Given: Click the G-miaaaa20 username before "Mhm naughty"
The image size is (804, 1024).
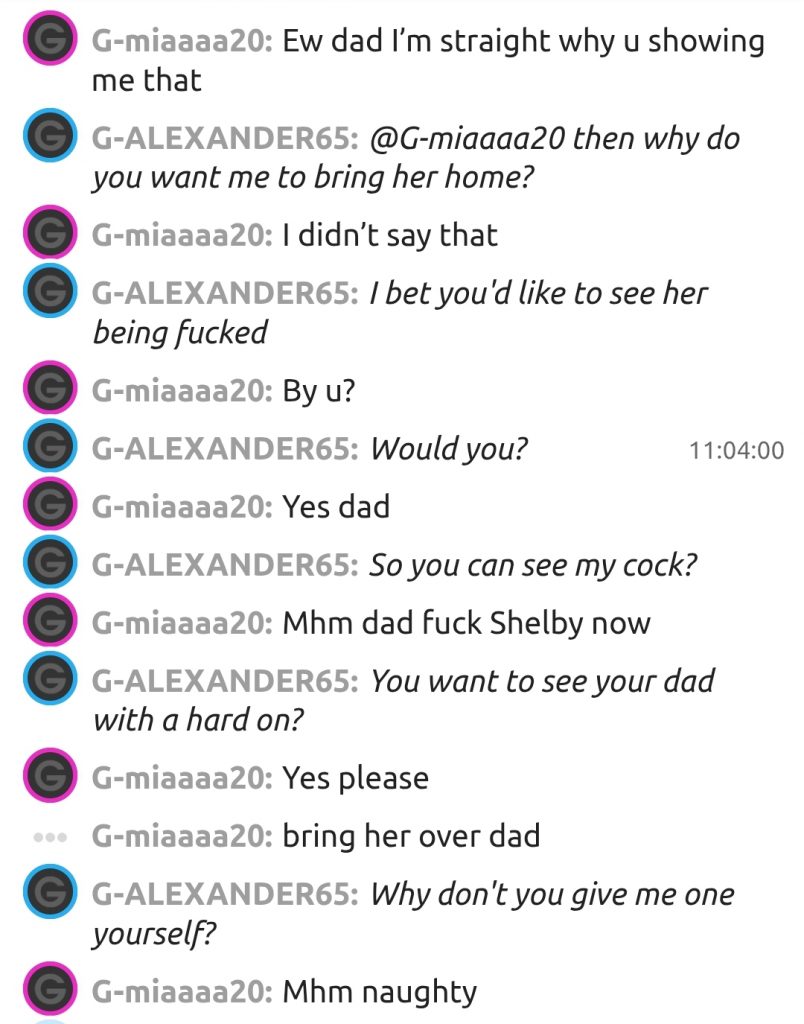Looking at the screenshot, I should point(181,991).
